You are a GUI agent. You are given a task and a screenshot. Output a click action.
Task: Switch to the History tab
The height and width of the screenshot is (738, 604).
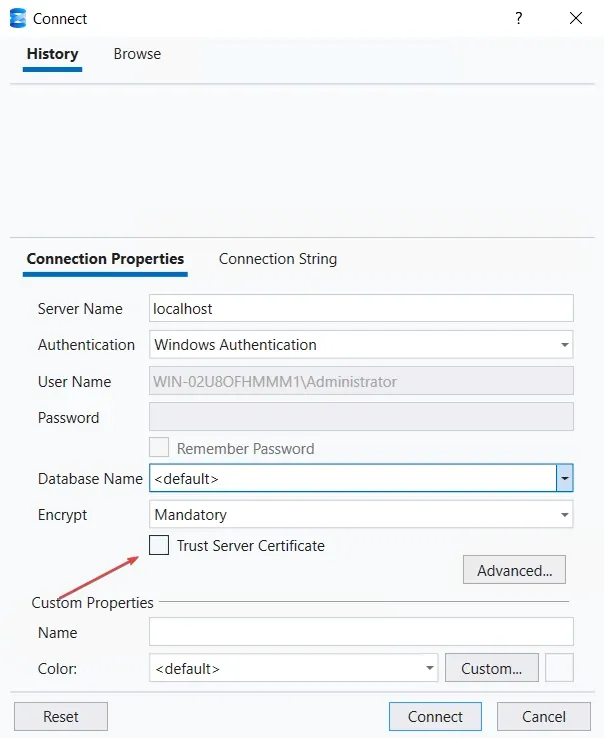pyautogui.click(x=52, y=54)
